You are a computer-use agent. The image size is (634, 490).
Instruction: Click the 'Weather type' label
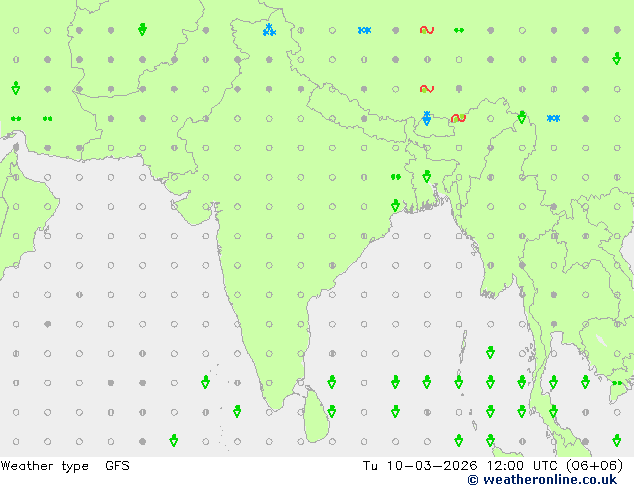coord(45,466)
